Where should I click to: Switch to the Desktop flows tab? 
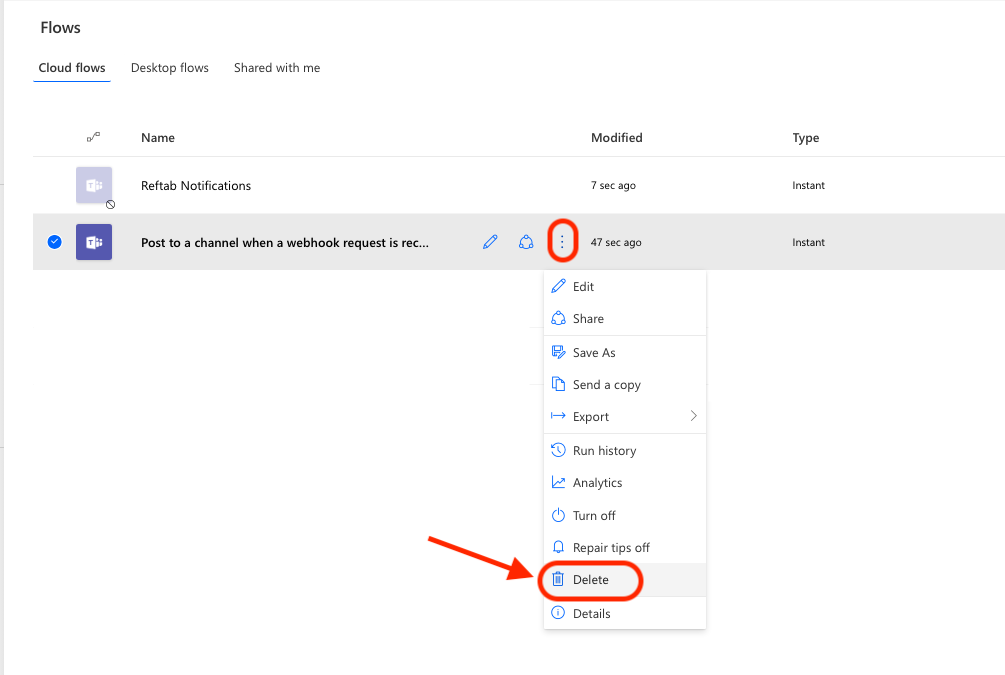pyautogui.click(x=170, y=68)
